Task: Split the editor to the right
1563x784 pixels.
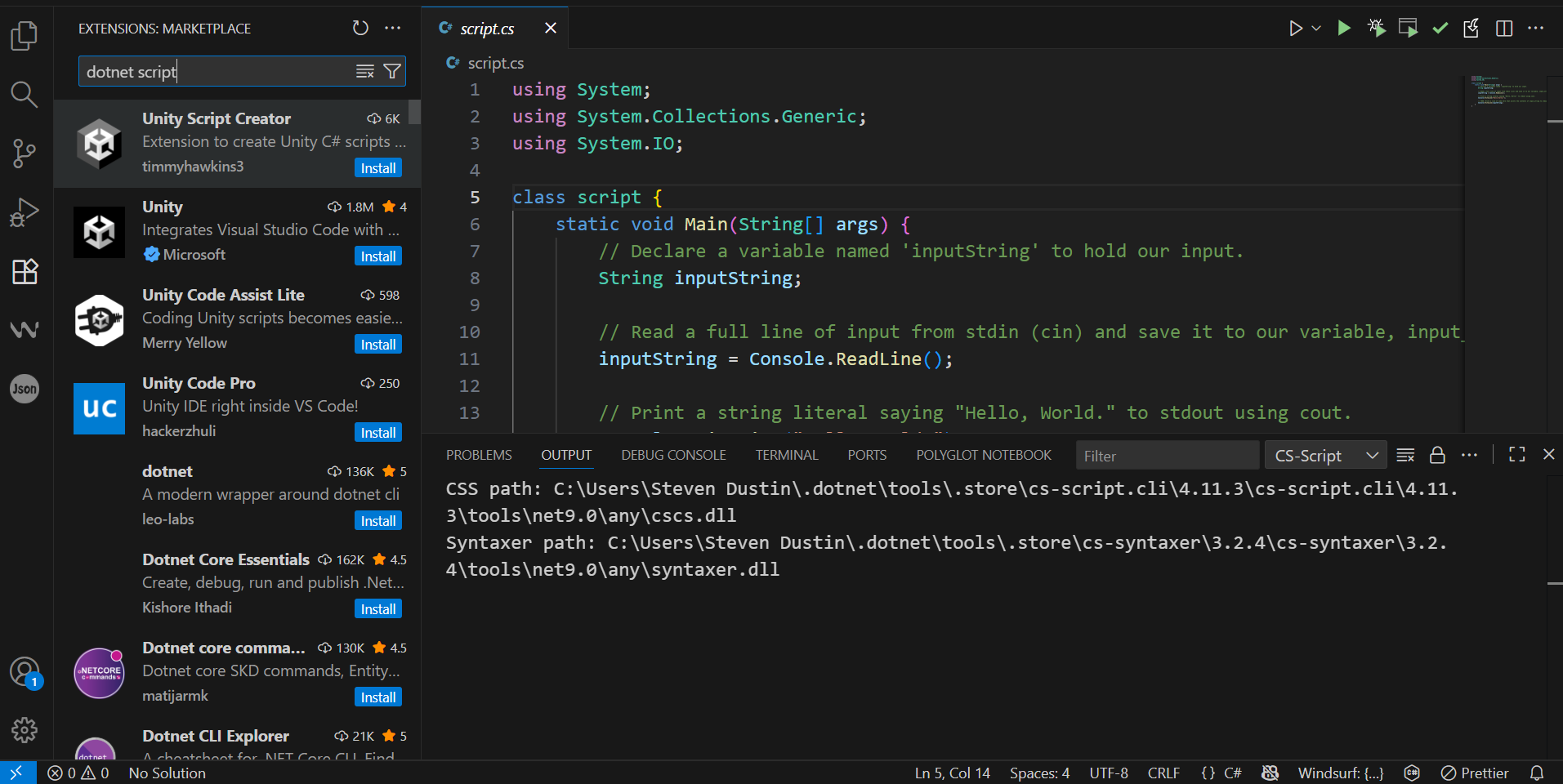Action: point(1503,29)
